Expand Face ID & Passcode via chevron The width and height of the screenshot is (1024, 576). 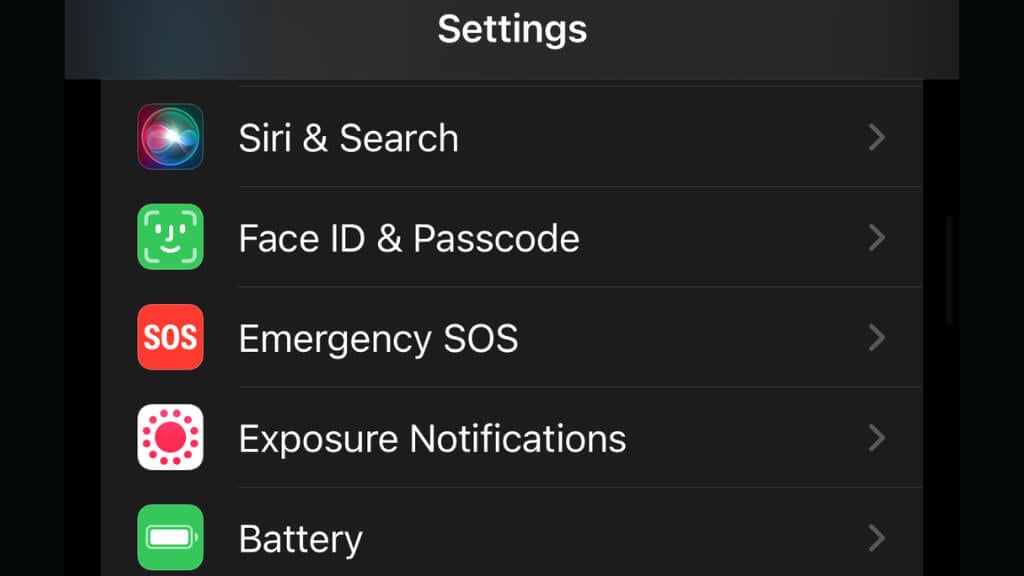[x=876, y=238]
